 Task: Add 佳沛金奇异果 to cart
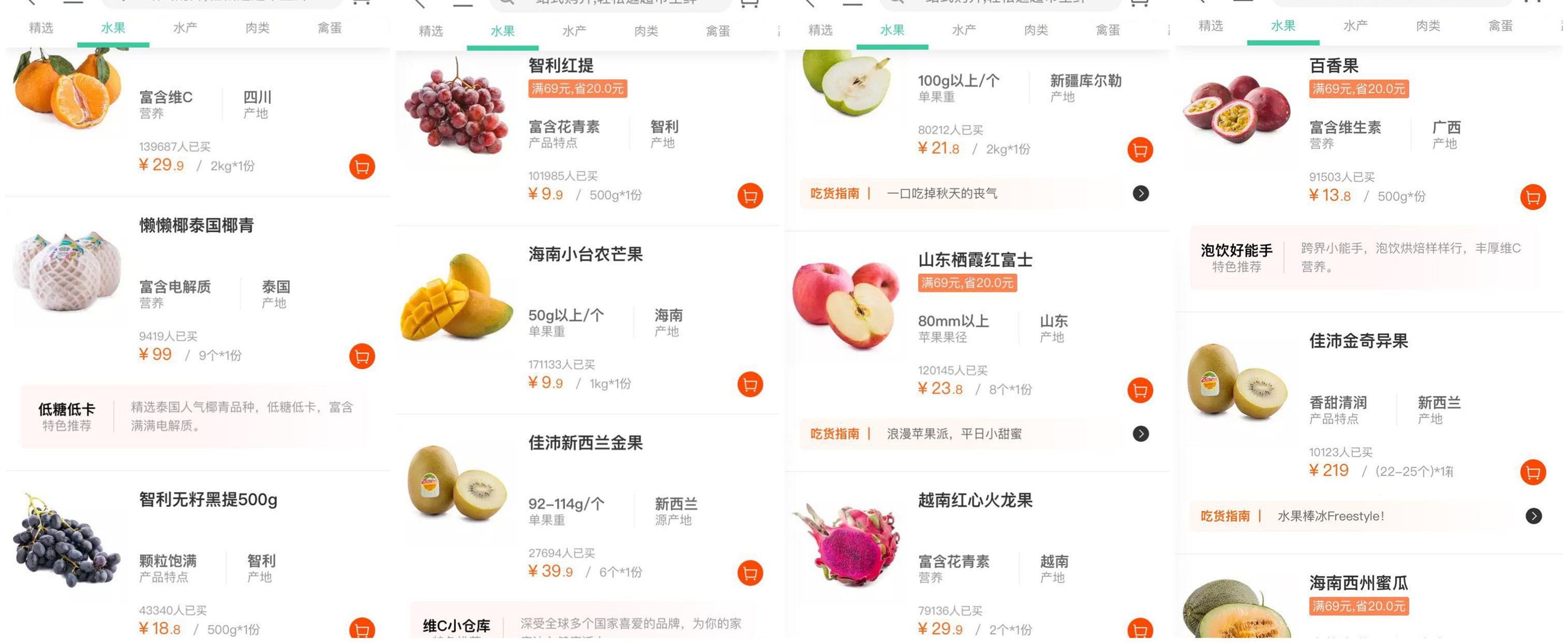(x=1533, y=472)
